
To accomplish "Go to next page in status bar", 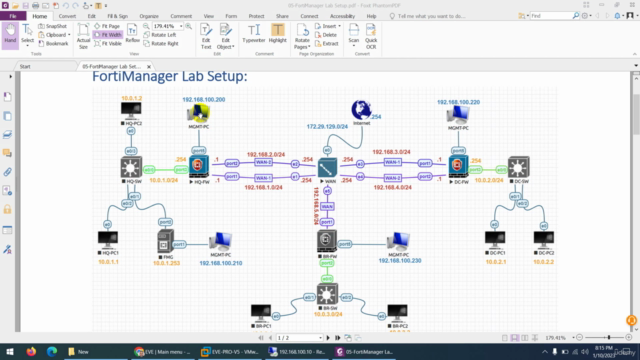I will [328, 338].
